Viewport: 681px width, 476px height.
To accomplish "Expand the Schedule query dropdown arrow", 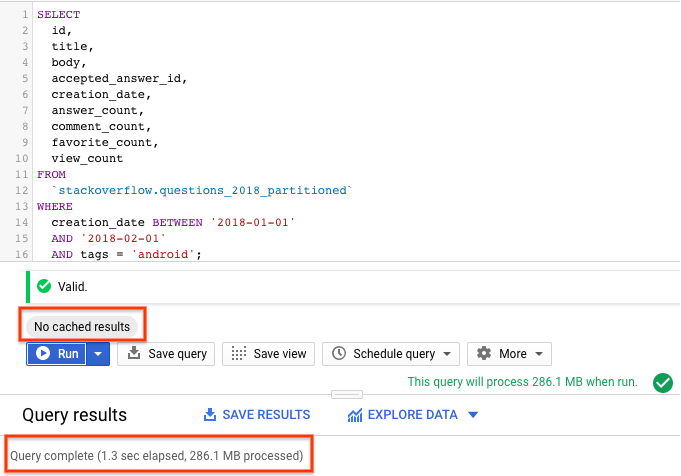I will click(446, 354).
